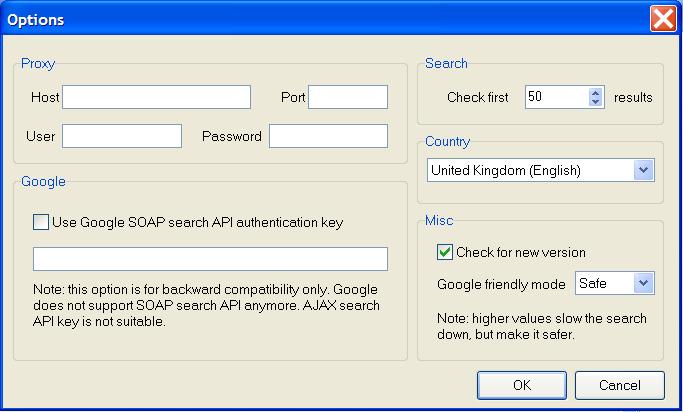Increase the Check first results value
Viewport: 683px width, 412px height.
[x=596, y=92]
